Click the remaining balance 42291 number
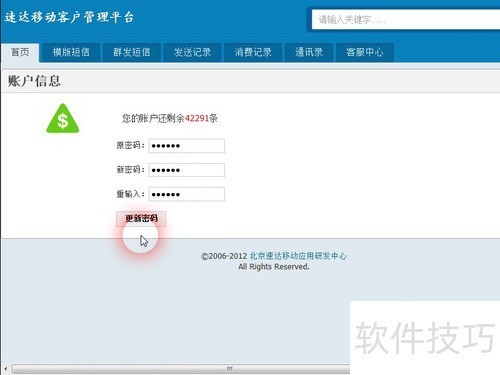The height and width of the screenshot is (375, 500). point(197,118)
